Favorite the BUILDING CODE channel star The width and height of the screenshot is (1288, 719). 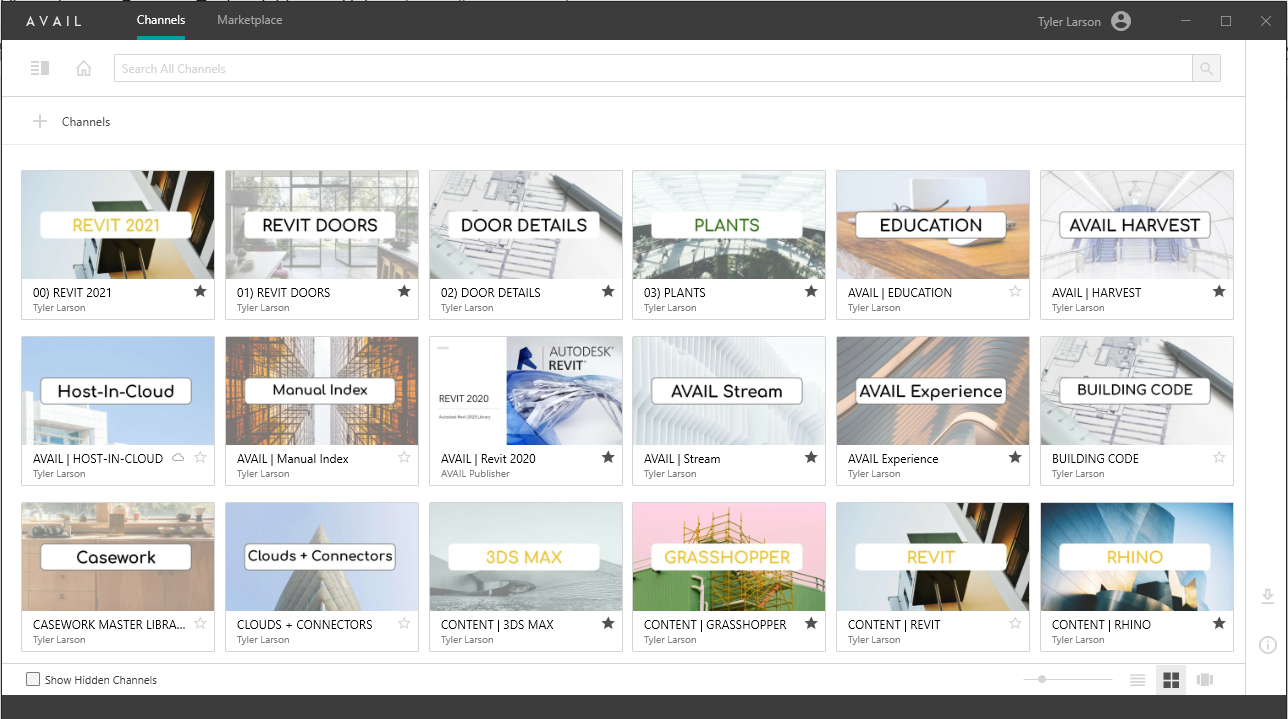click(1219, 457)
